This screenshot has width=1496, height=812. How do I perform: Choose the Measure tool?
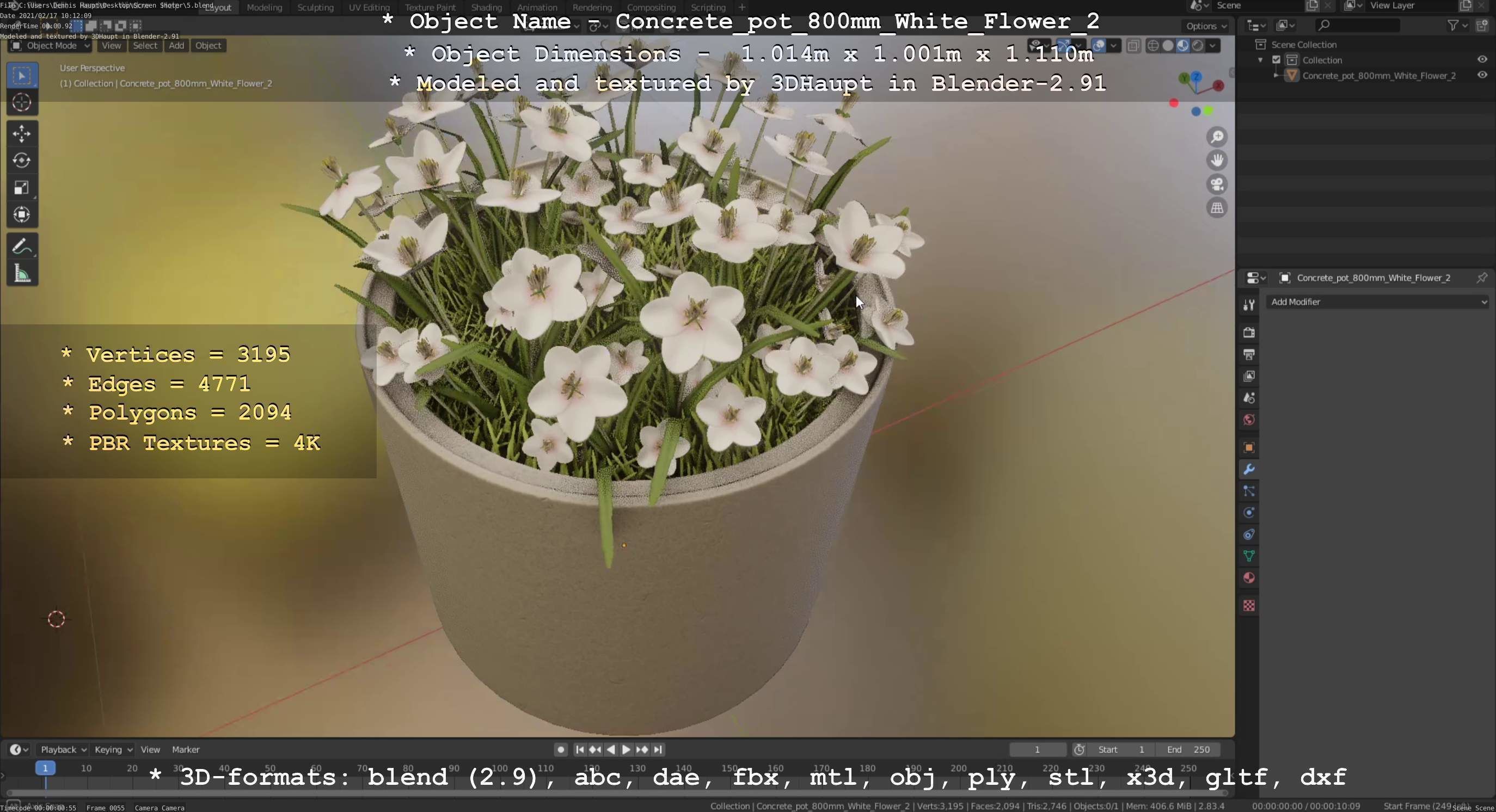[x=21, y=273]
